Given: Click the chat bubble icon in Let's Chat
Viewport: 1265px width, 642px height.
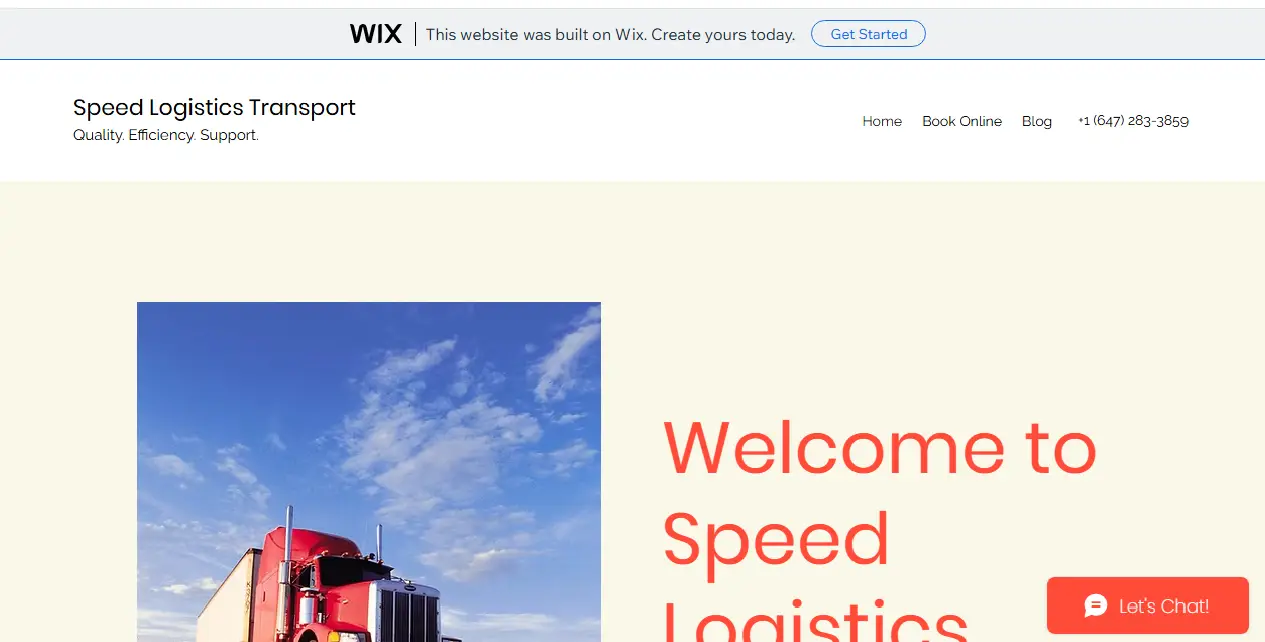Looking at the screenshot, I should coord(1096,606).
